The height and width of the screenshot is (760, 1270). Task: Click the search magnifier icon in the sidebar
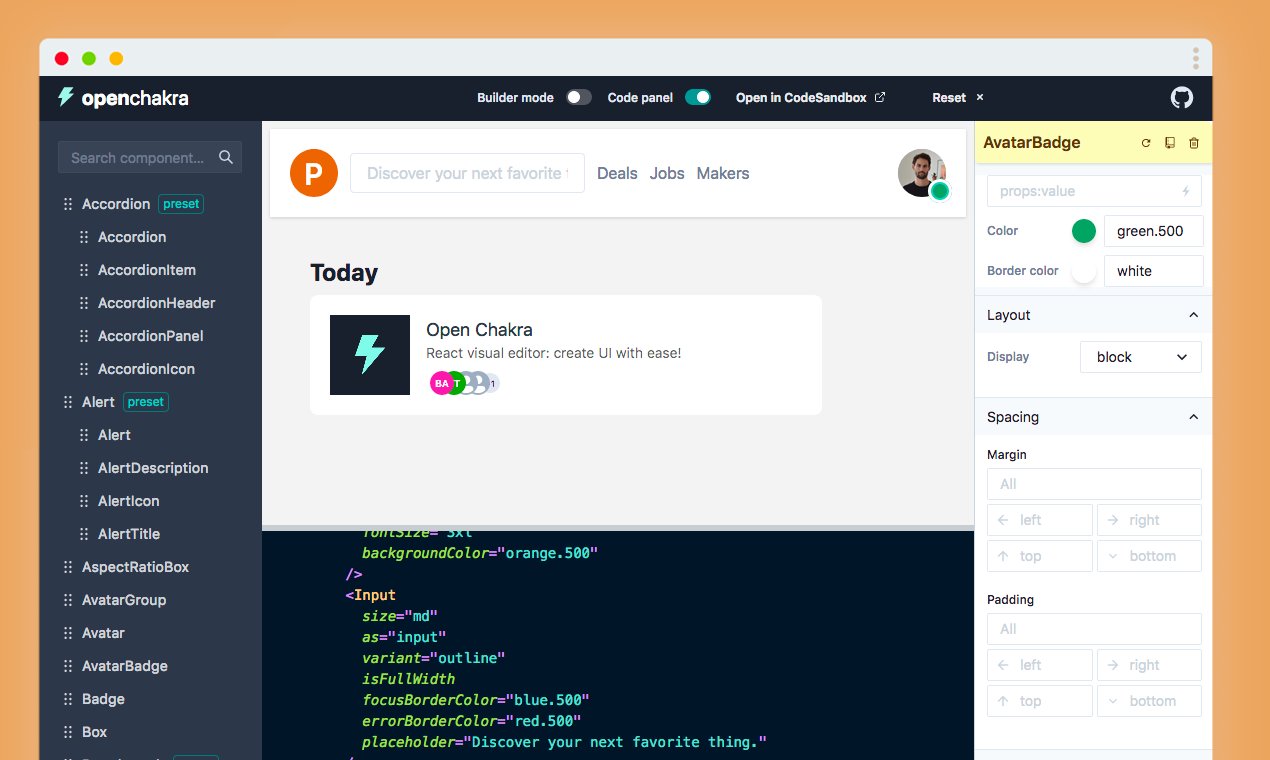point(226,157)
